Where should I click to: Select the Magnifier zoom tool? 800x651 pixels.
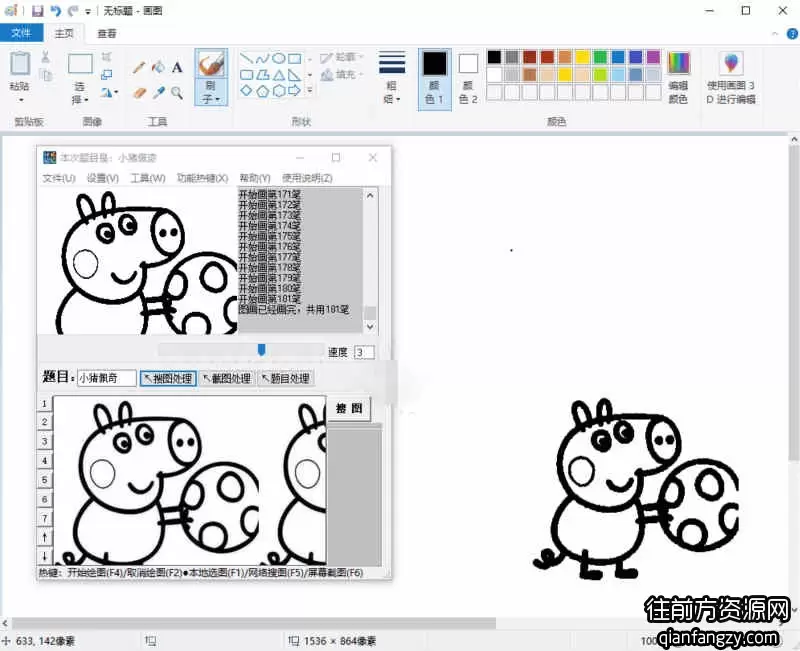177,92
